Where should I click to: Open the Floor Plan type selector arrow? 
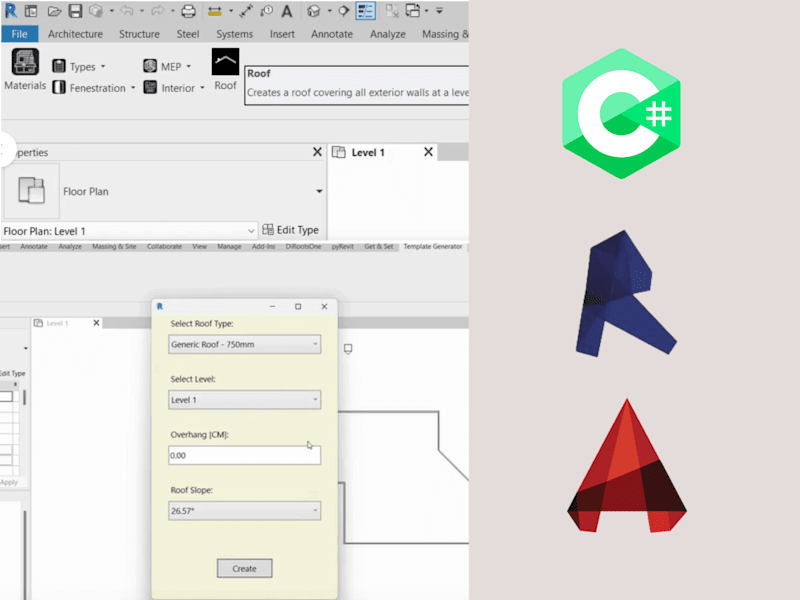tap(319, 191)
